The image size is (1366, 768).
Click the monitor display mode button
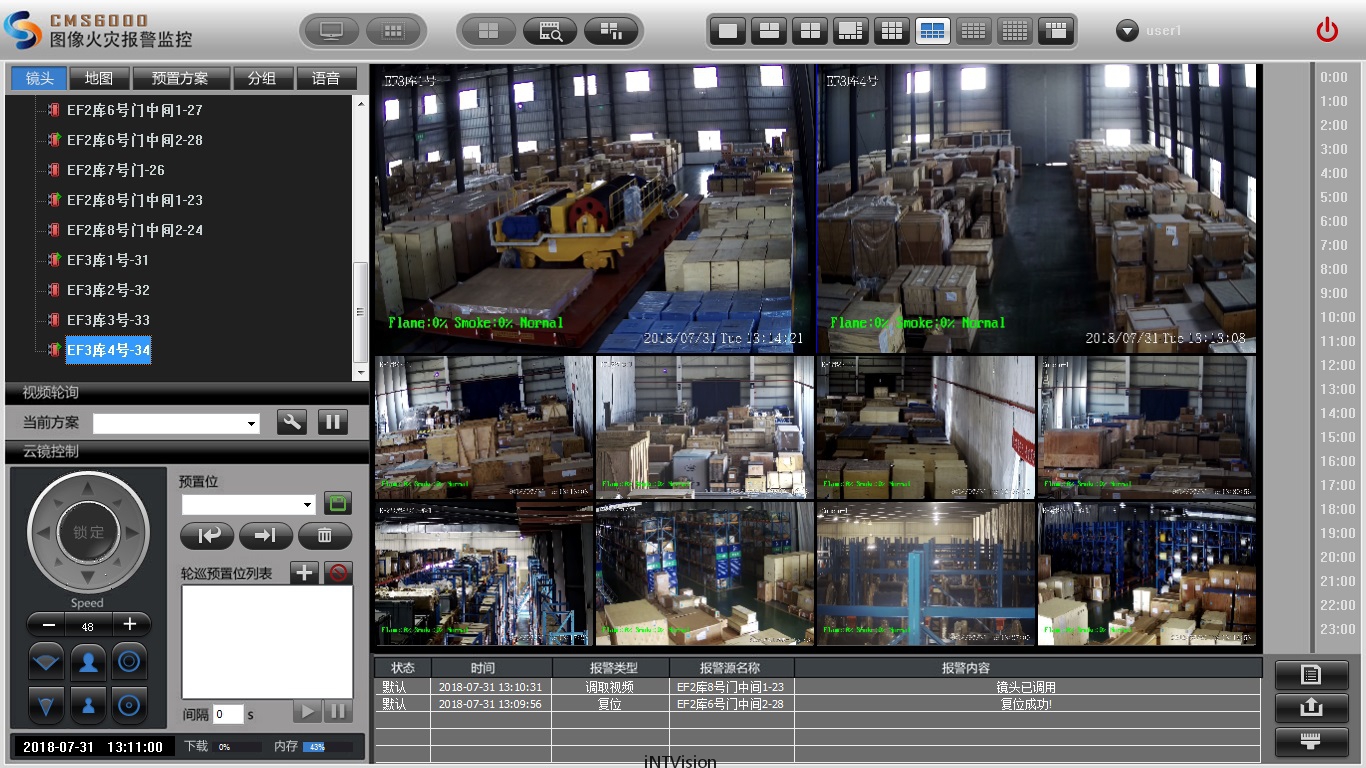[332, 31]
